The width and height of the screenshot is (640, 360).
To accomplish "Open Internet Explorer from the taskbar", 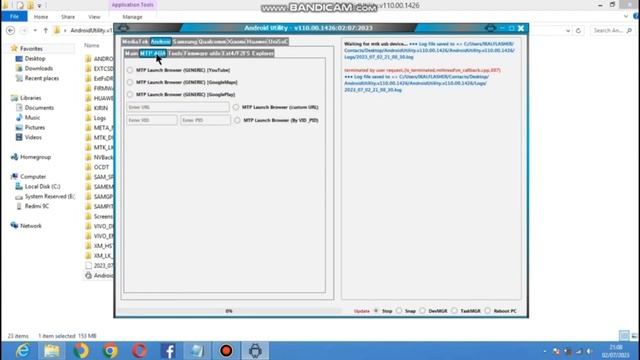I will (22, 351).
